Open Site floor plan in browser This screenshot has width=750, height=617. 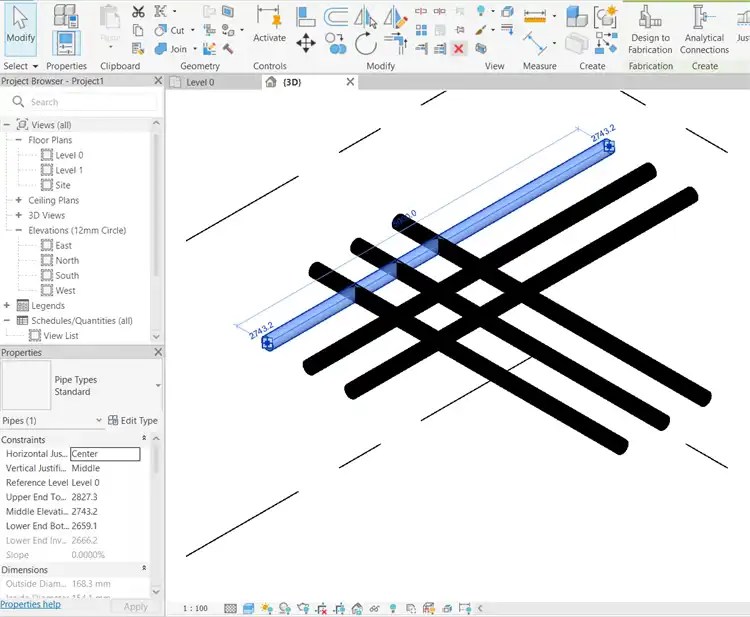pos(63,185)
